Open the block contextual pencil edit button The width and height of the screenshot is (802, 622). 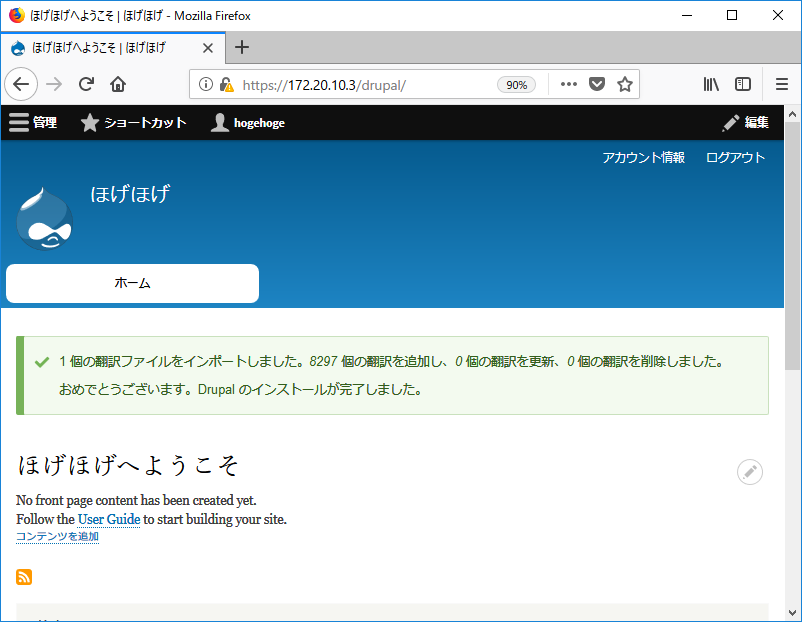750,472
